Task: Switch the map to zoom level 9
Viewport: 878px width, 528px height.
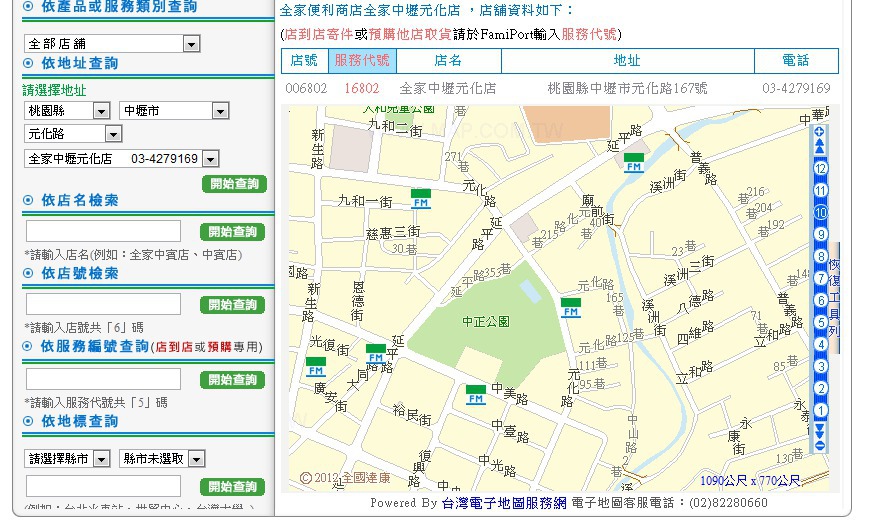Action: (x=820, y=235)
